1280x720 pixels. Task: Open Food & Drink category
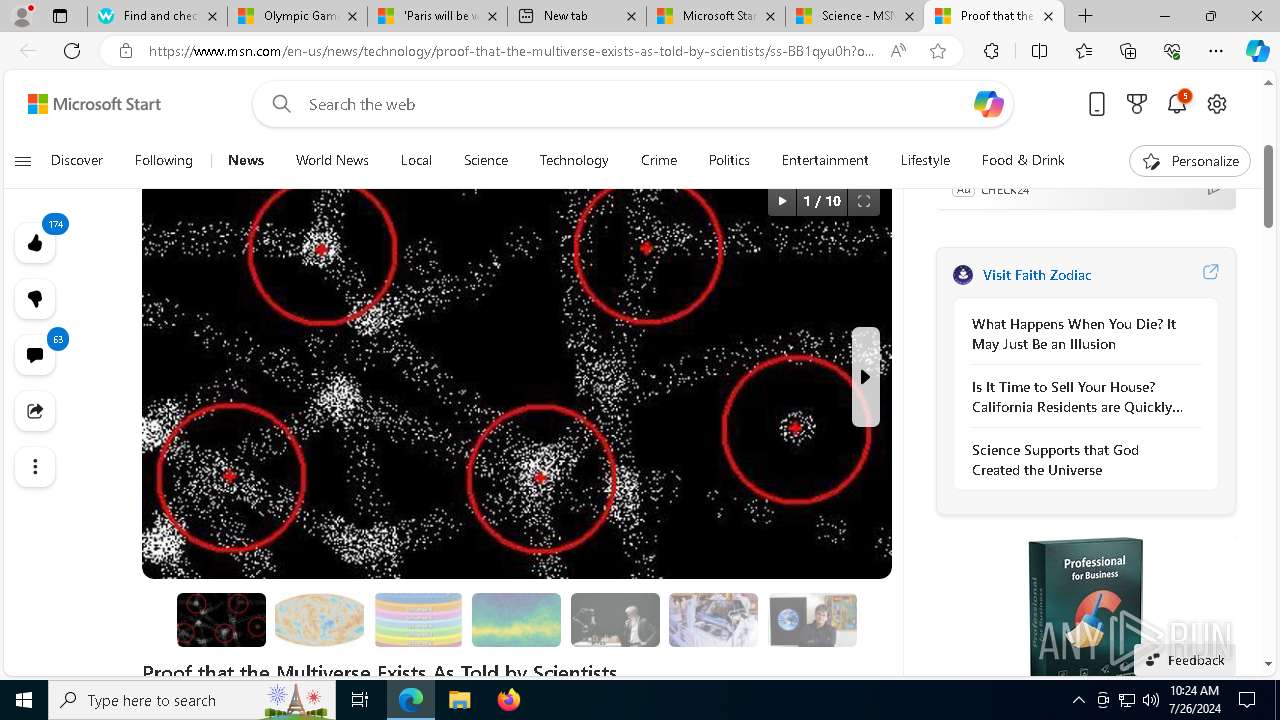tap(1023, 160)
